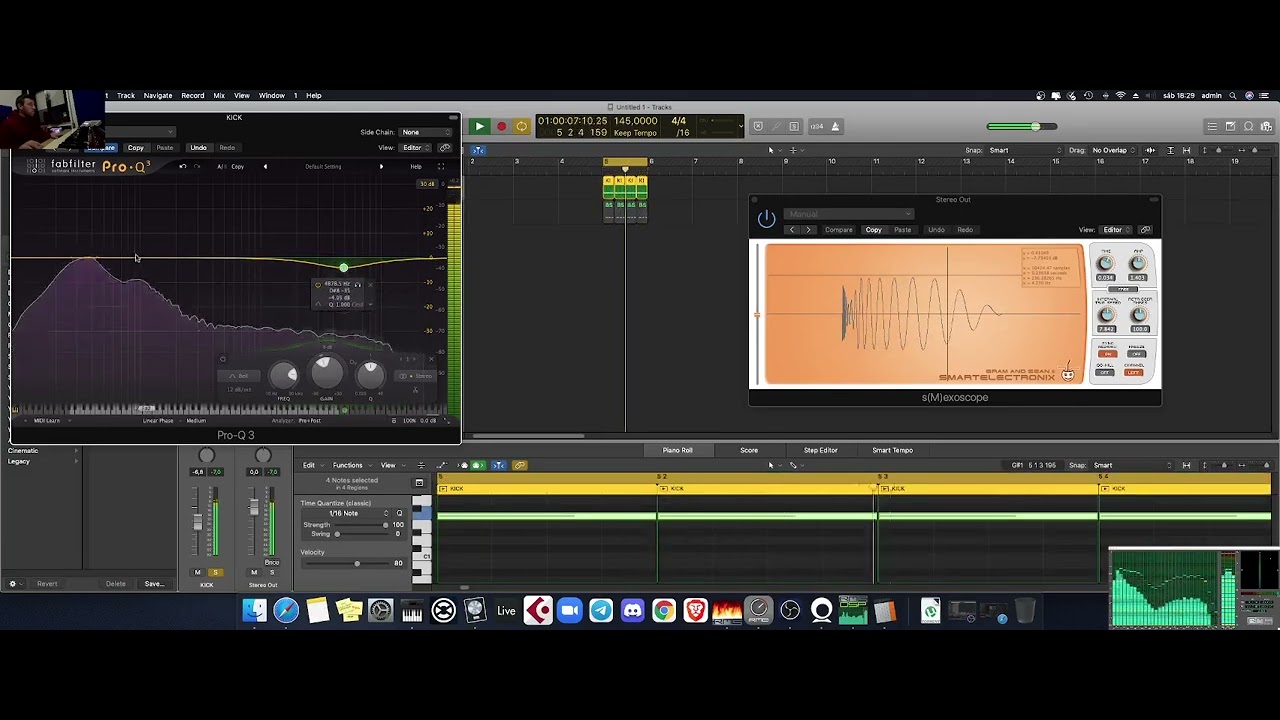Image resolution: width=1280 pixels, height=720 pixels.
Task: Switch to the Step Editor tab
Action: (x=820, y=450)
